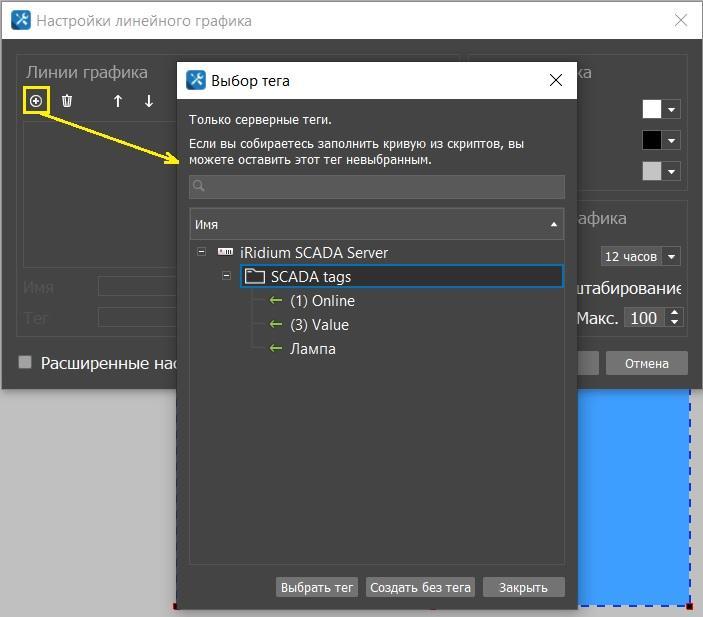
Task: Click the iRidium SCADA Server device icon
Action: coord(225,253)
